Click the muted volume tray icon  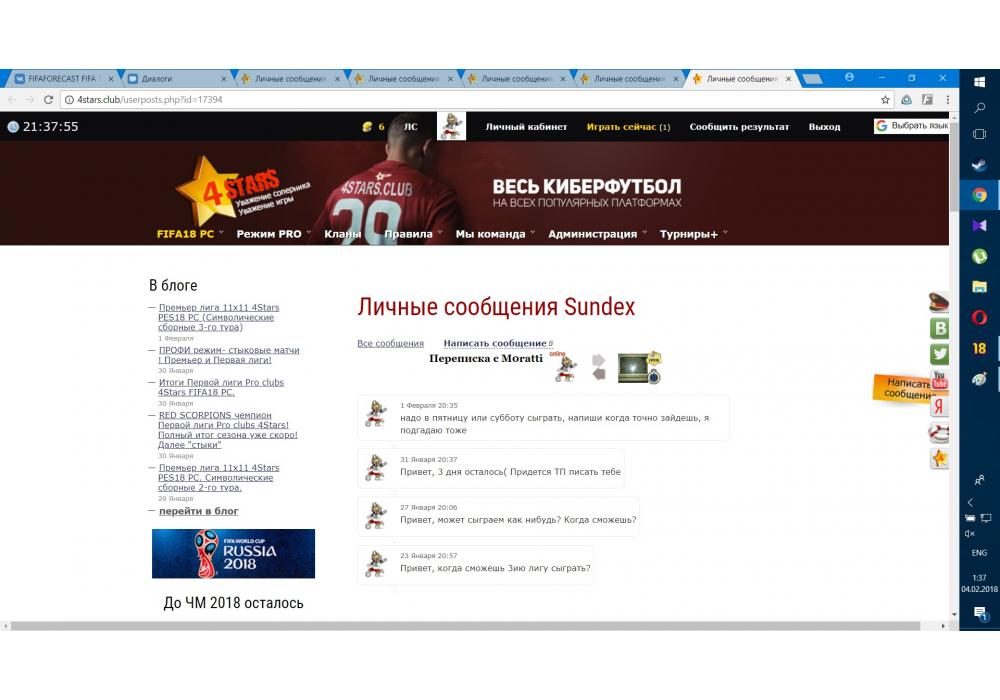pyautogui.click(x=970, y=534)
